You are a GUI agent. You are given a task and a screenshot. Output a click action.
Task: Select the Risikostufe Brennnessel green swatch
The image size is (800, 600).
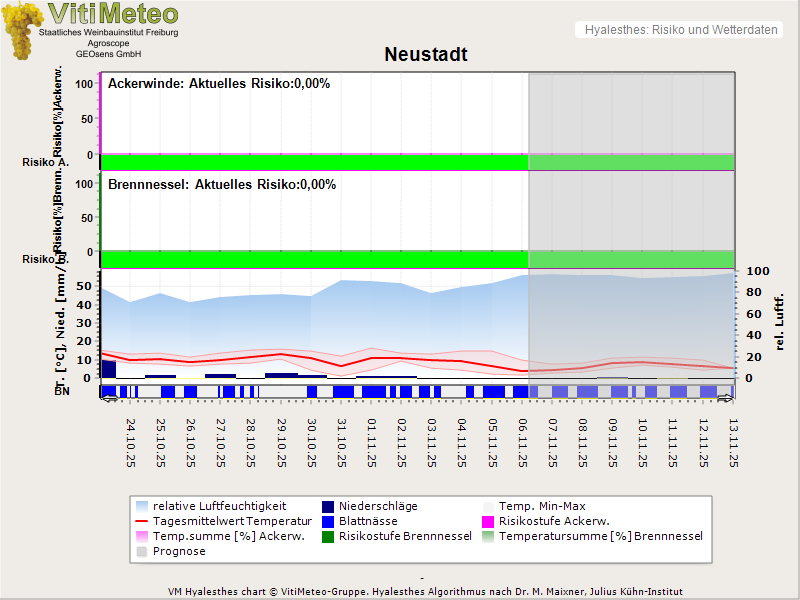point(327,536)
